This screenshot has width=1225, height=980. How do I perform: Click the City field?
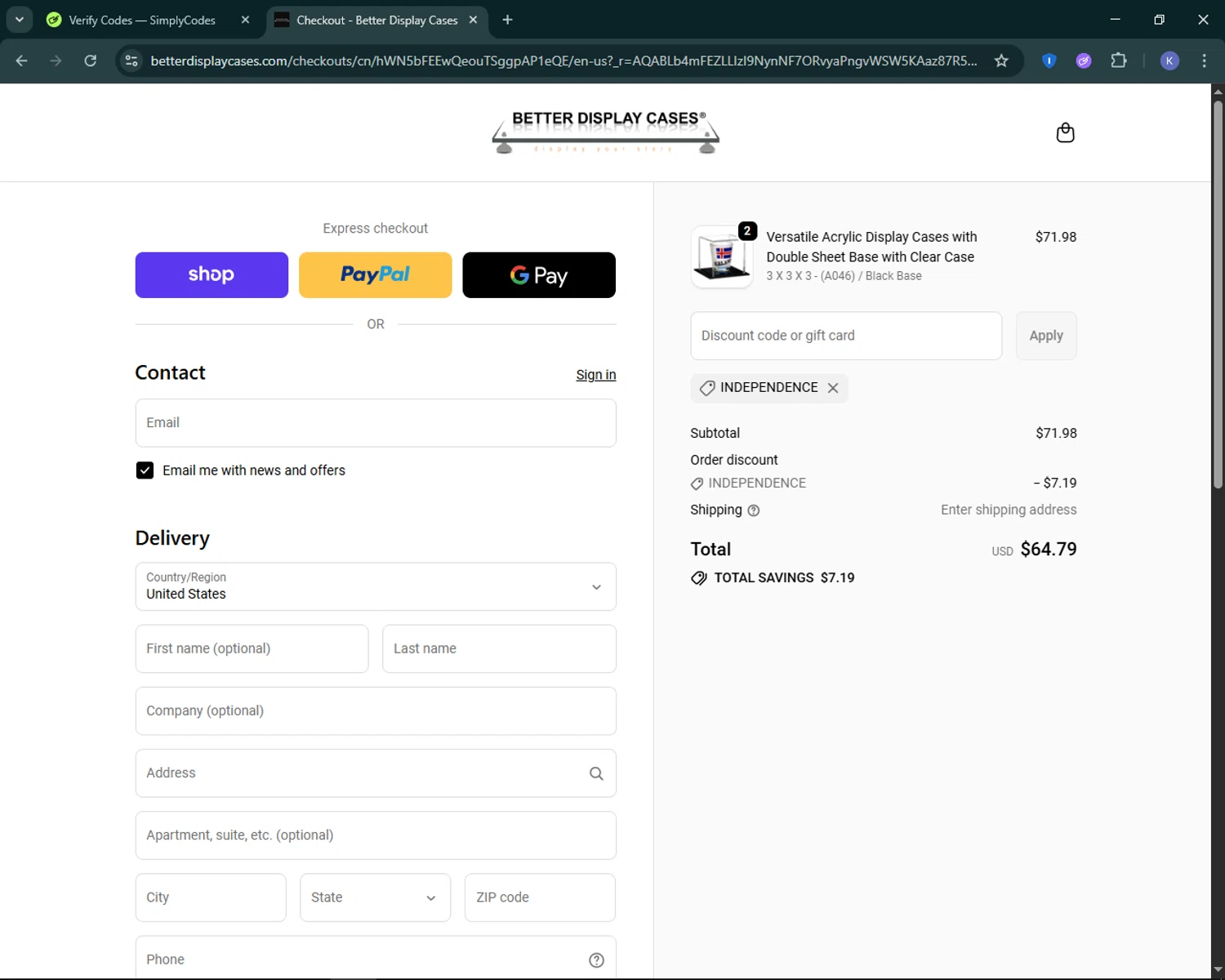coord(211,898)
